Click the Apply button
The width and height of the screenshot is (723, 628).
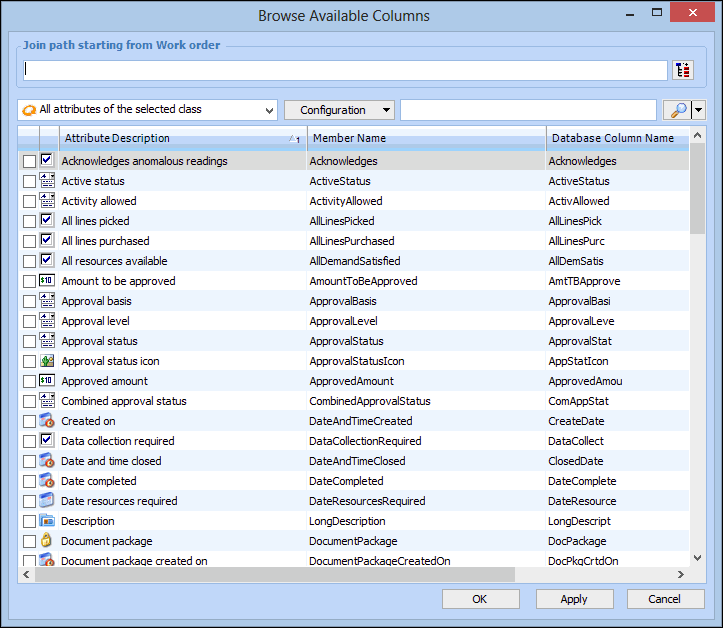coord(574,599)
